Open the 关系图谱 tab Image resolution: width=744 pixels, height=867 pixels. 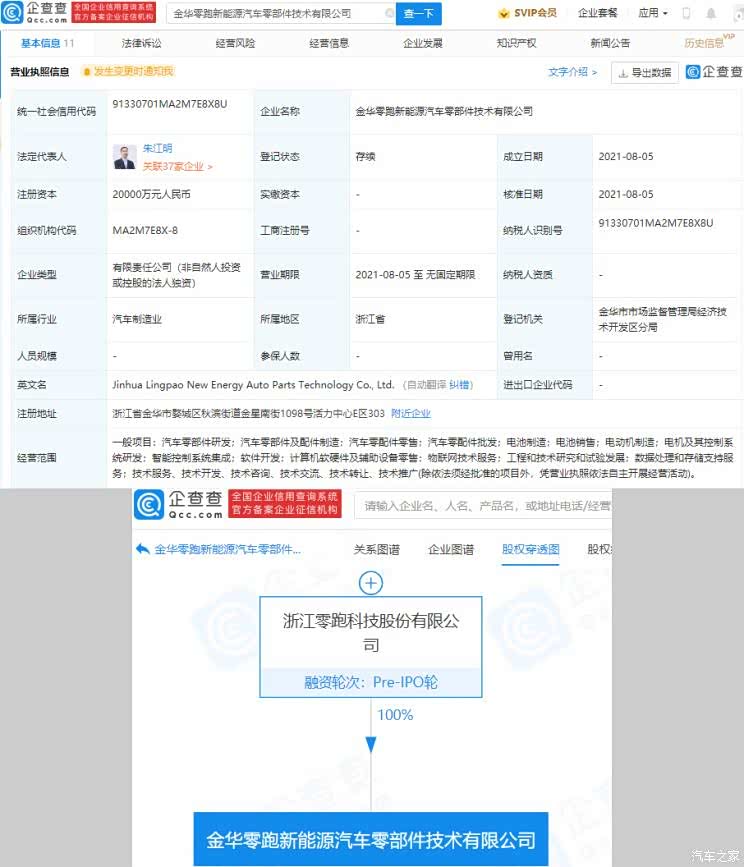(x=376, y=549)
